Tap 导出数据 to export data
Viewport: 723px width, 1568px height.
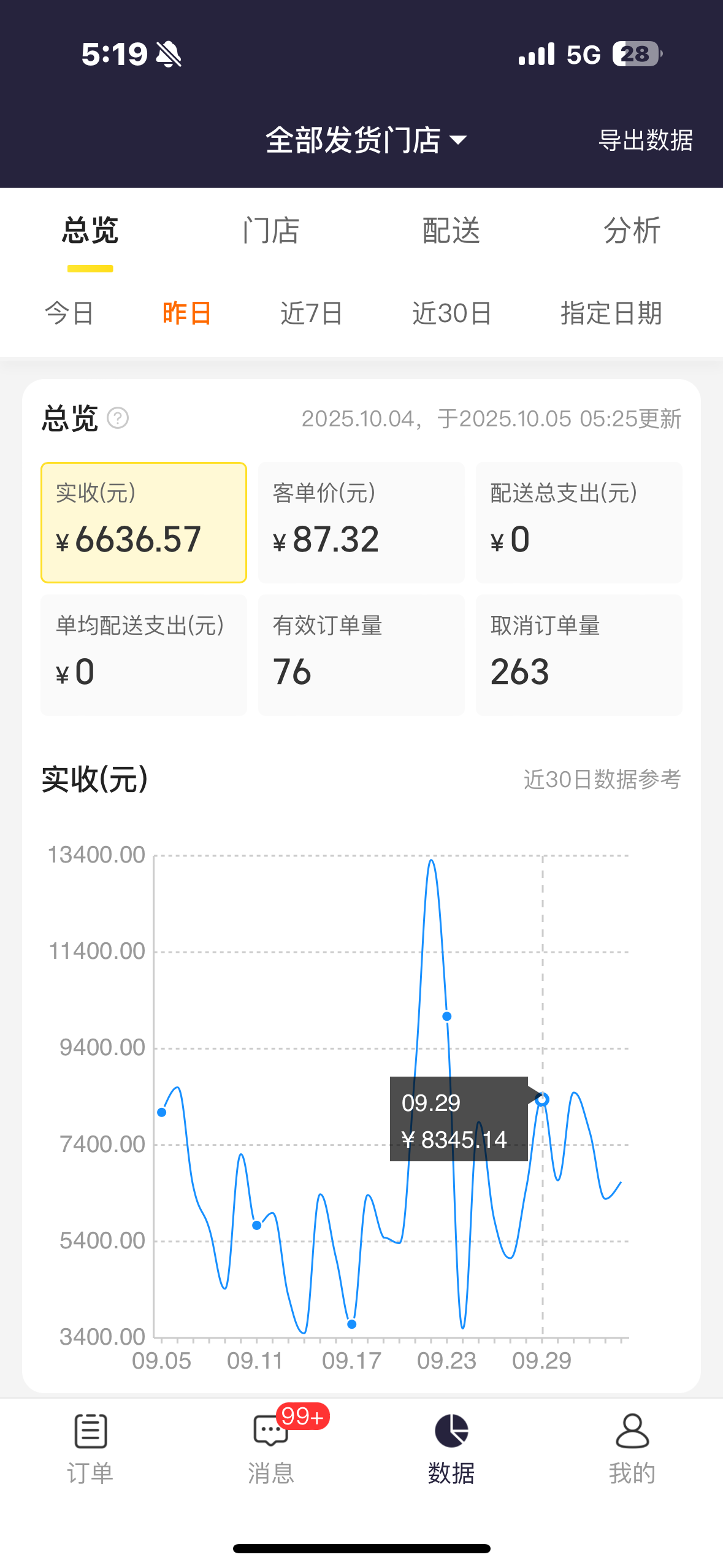tap(645, 140)
